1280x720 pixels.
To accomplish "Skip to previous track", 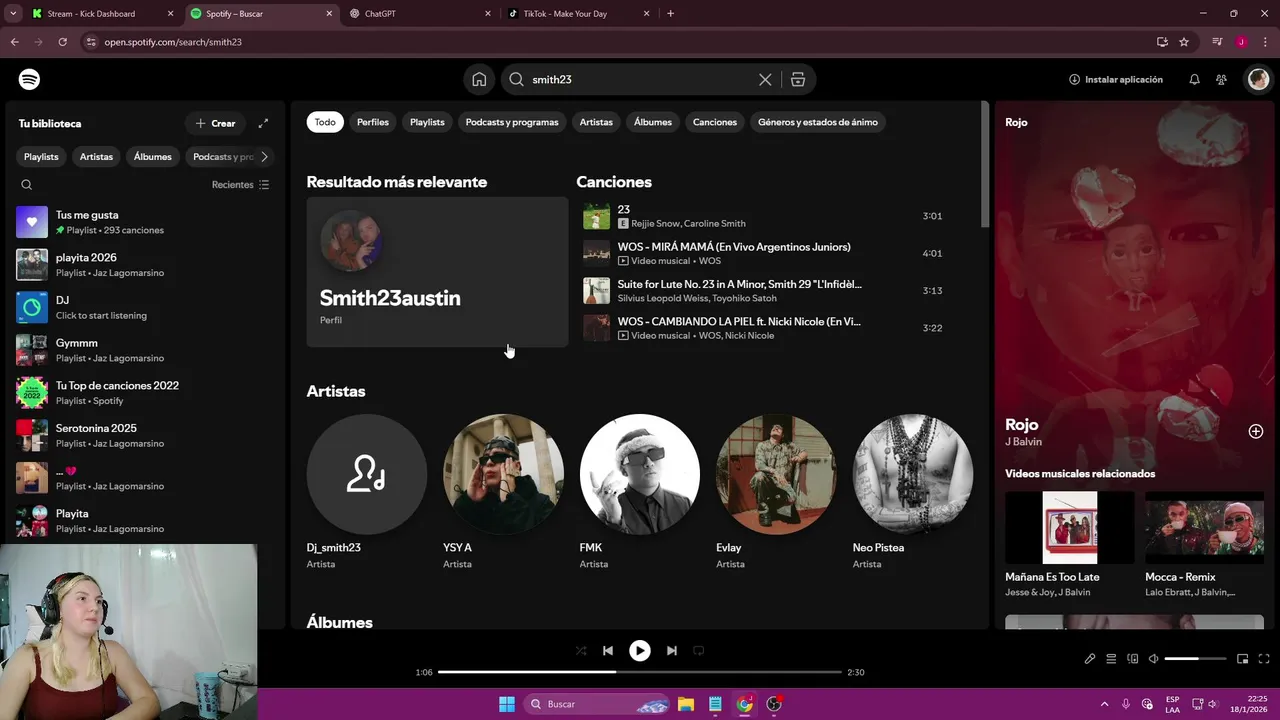I will (608, 650).
